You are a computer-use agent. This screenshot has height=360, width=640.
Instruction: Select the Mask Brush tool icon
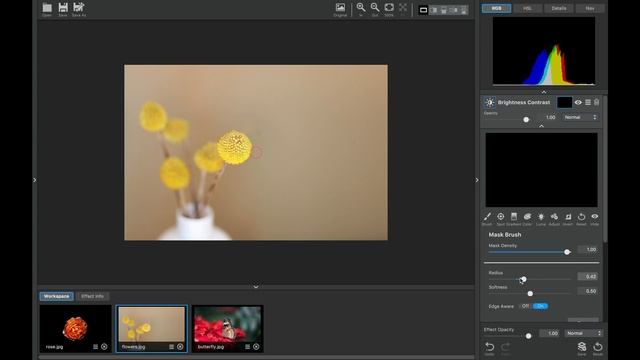487,217
